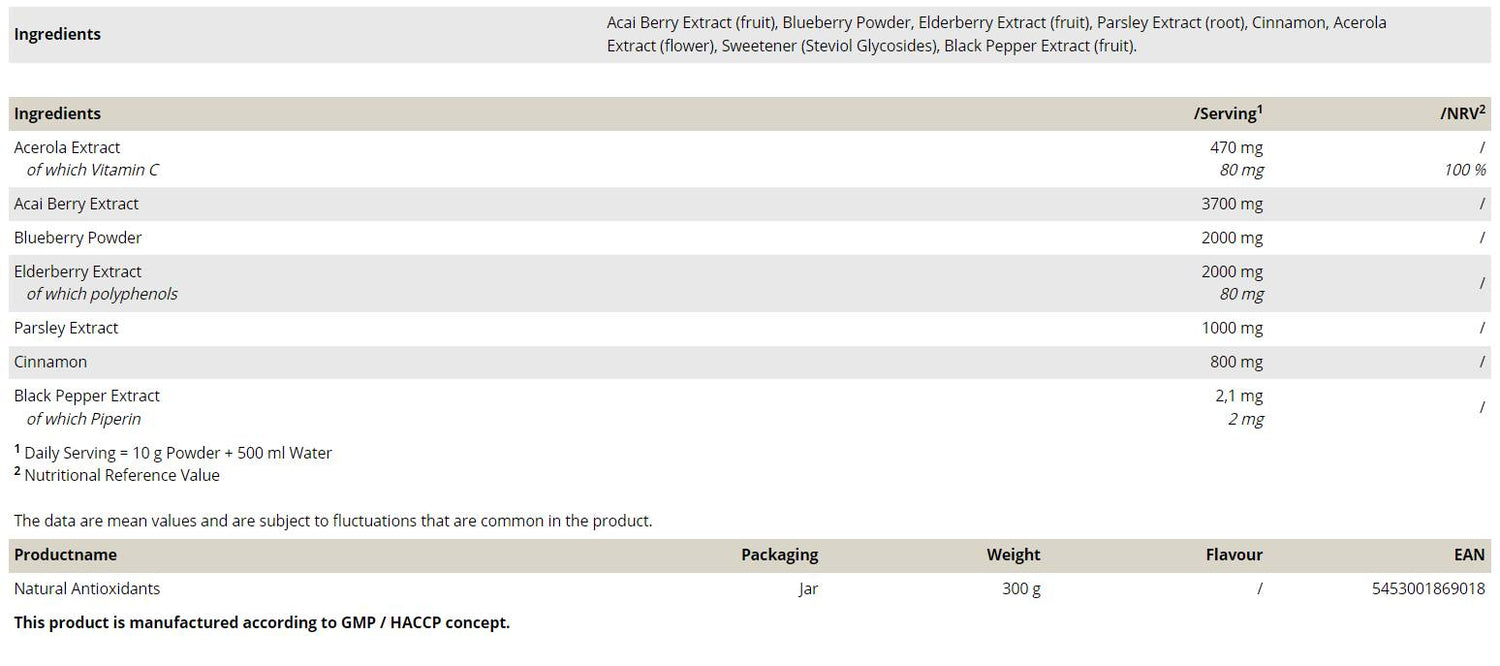Click the GMP / HACCP manufacturing statement

coord(262,622)
